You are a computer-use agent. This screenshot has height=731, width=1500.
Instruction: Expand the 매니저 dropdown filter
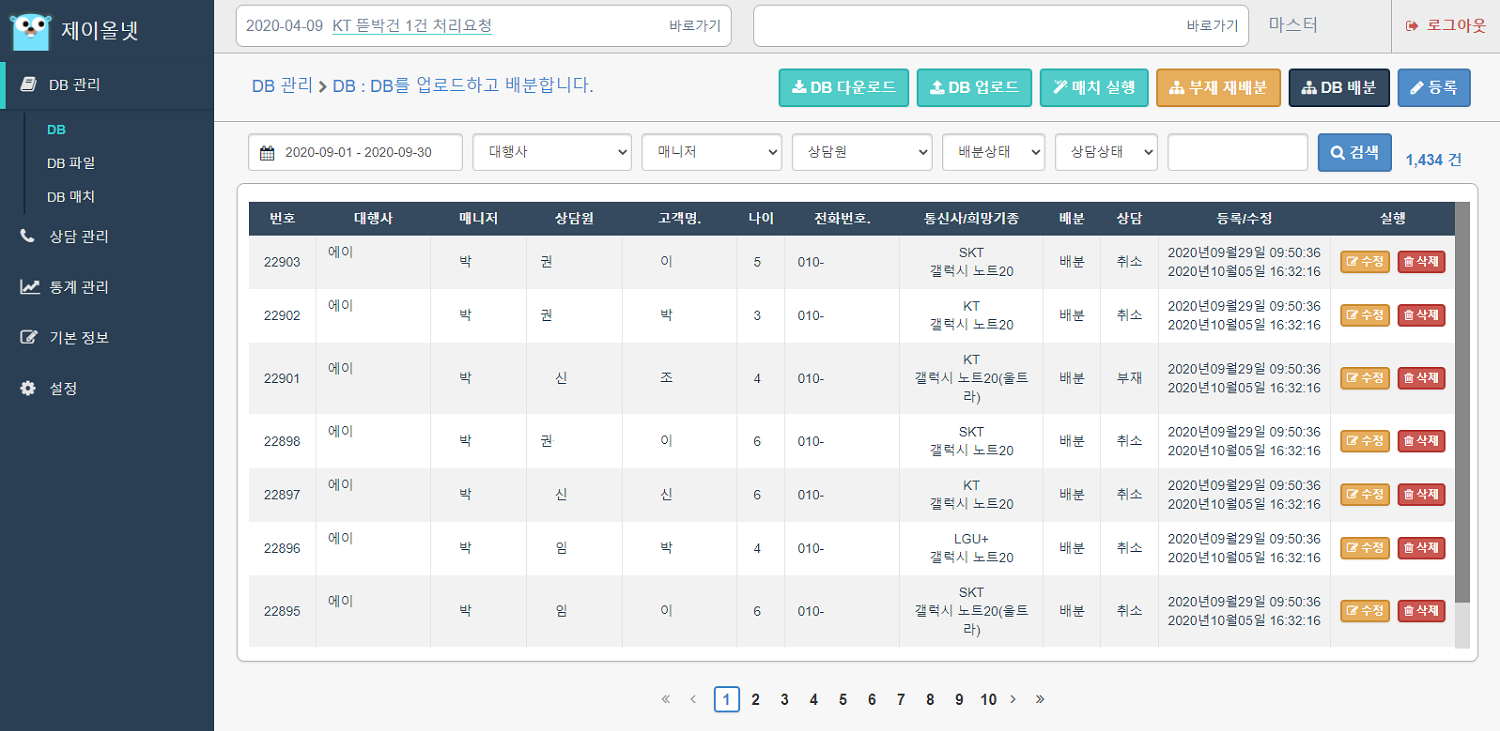pyautogui.click(x=712, y=152)
